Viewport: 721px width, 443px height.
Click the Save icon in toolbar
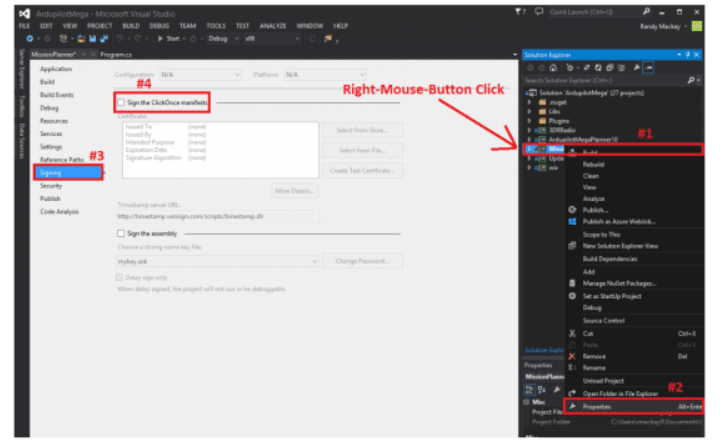point(93,39)
